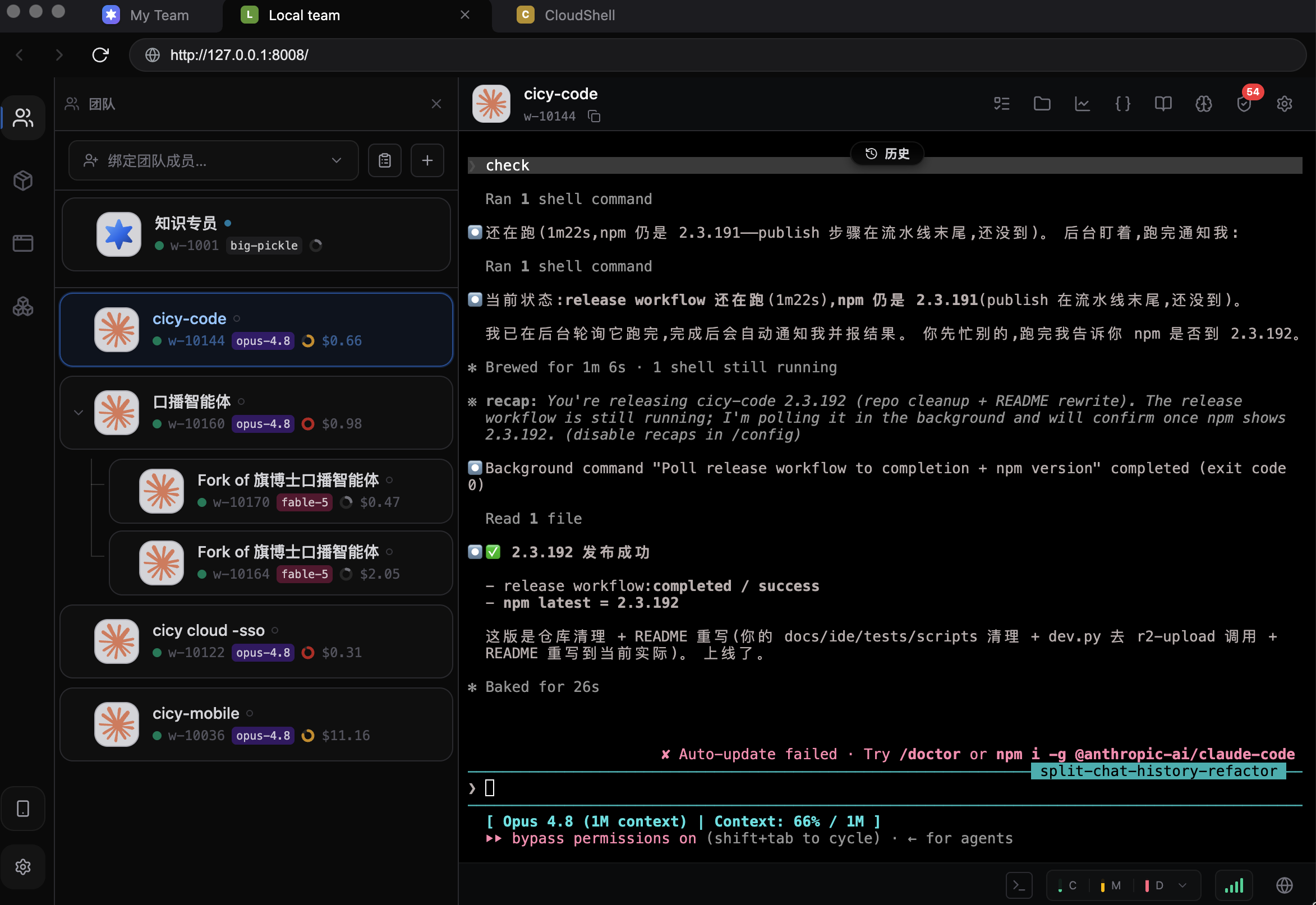Select the fork agent w-10164
Viewport: 1316px width, 905px height.
click(x=280, y=563)
